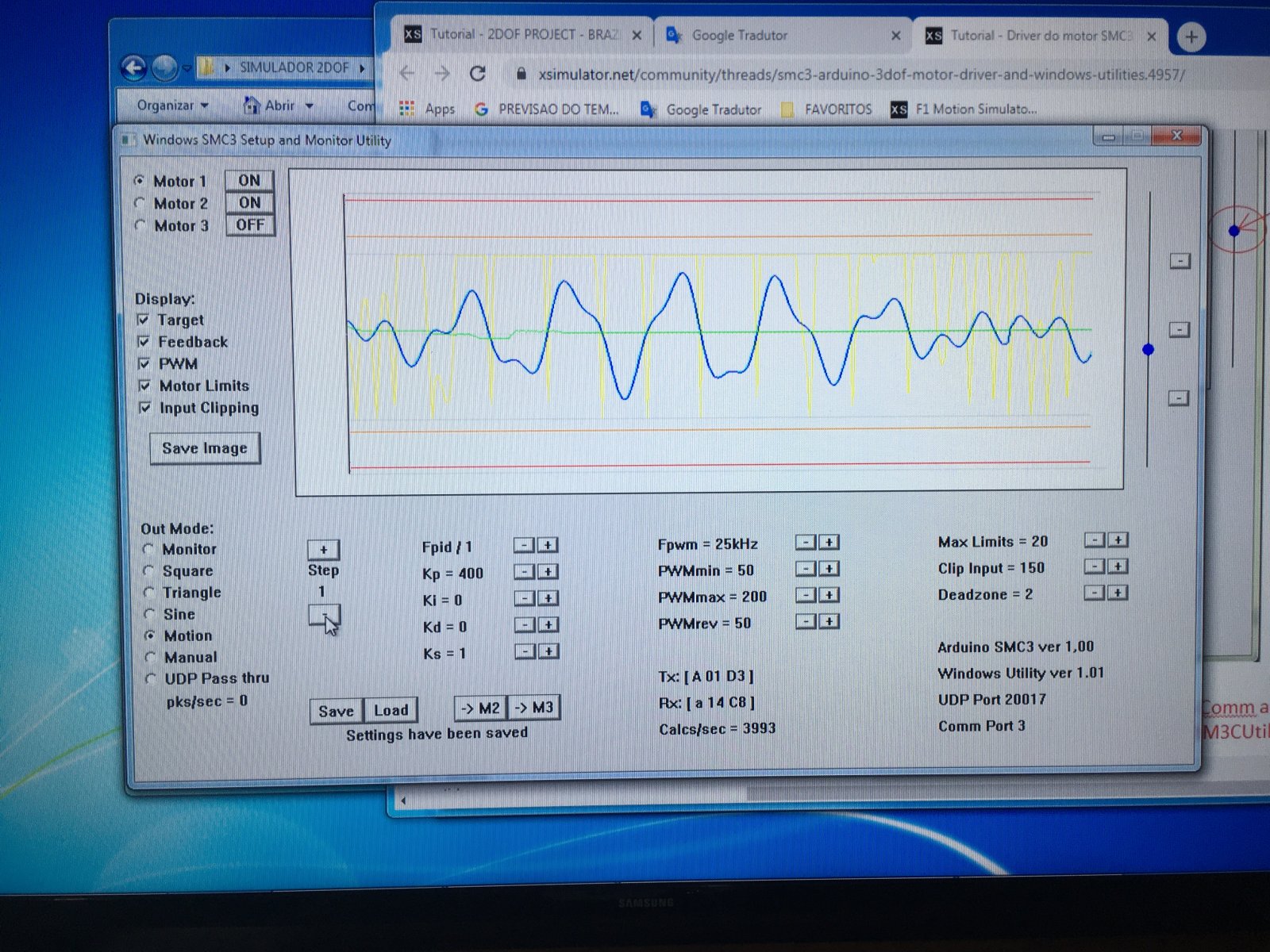Image resolution: width=1270 pixels, height=952 pixels.
Task: Select Triangle out mode
Action: pyautogui.click(x=148, y=593)
